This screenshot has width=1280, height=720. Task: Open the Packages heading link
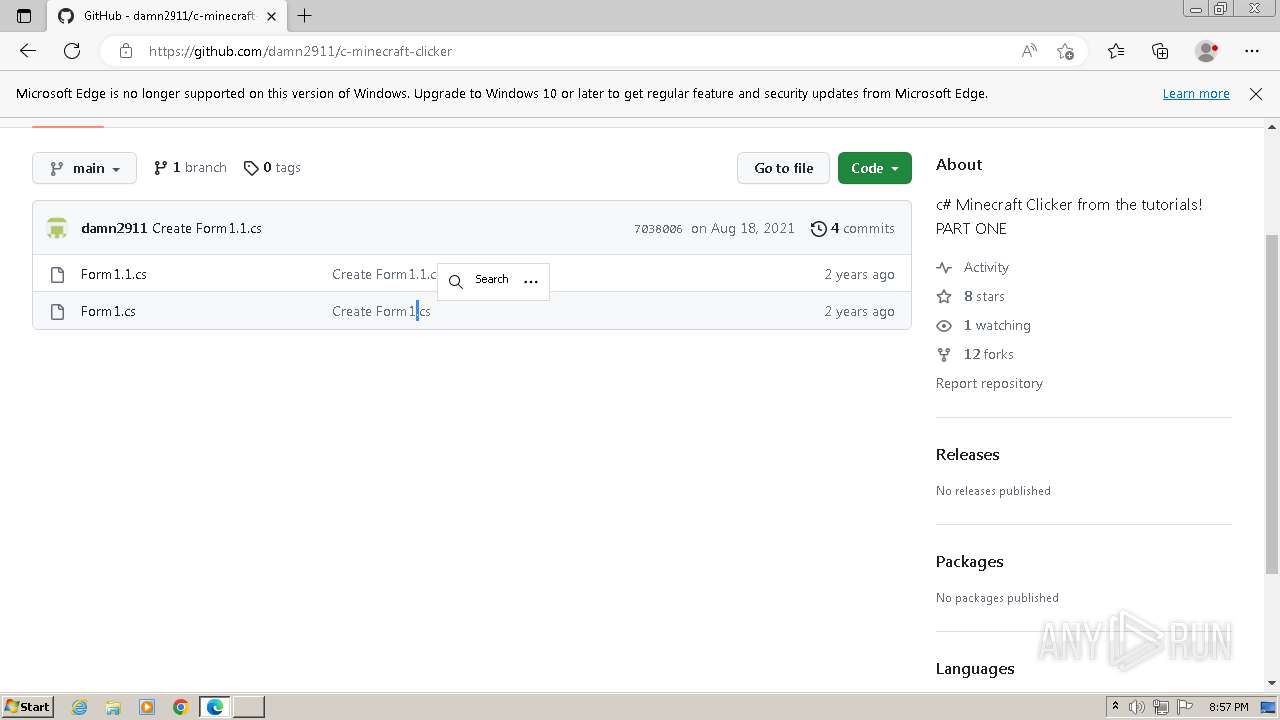(969, 561)
